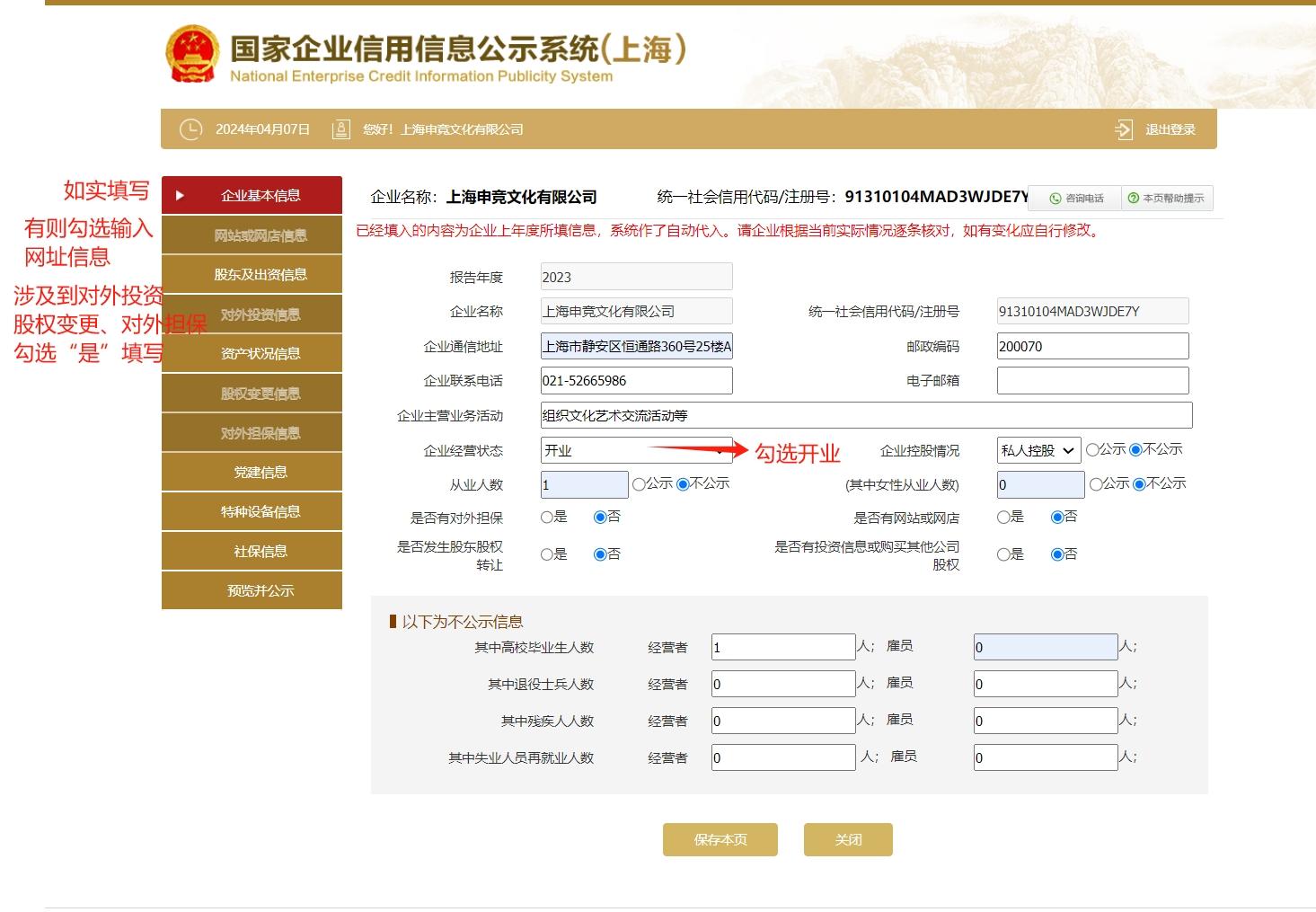Click 退役士兵 雇员 count field
Image resolution: width=1316 pixels, height=912 pixels.
coord(1046,684)
